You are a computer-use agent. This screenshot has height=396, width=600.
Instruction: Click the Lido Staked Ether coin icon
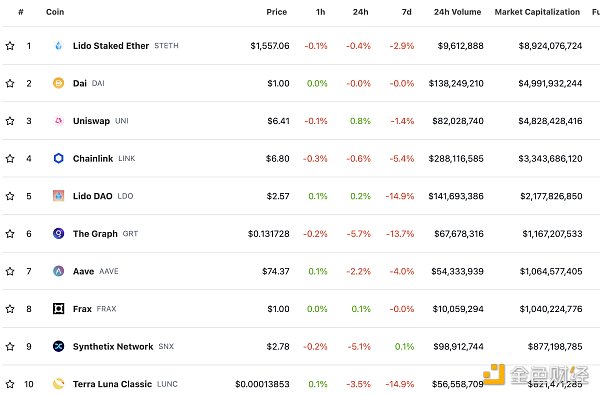coord(59,46)
